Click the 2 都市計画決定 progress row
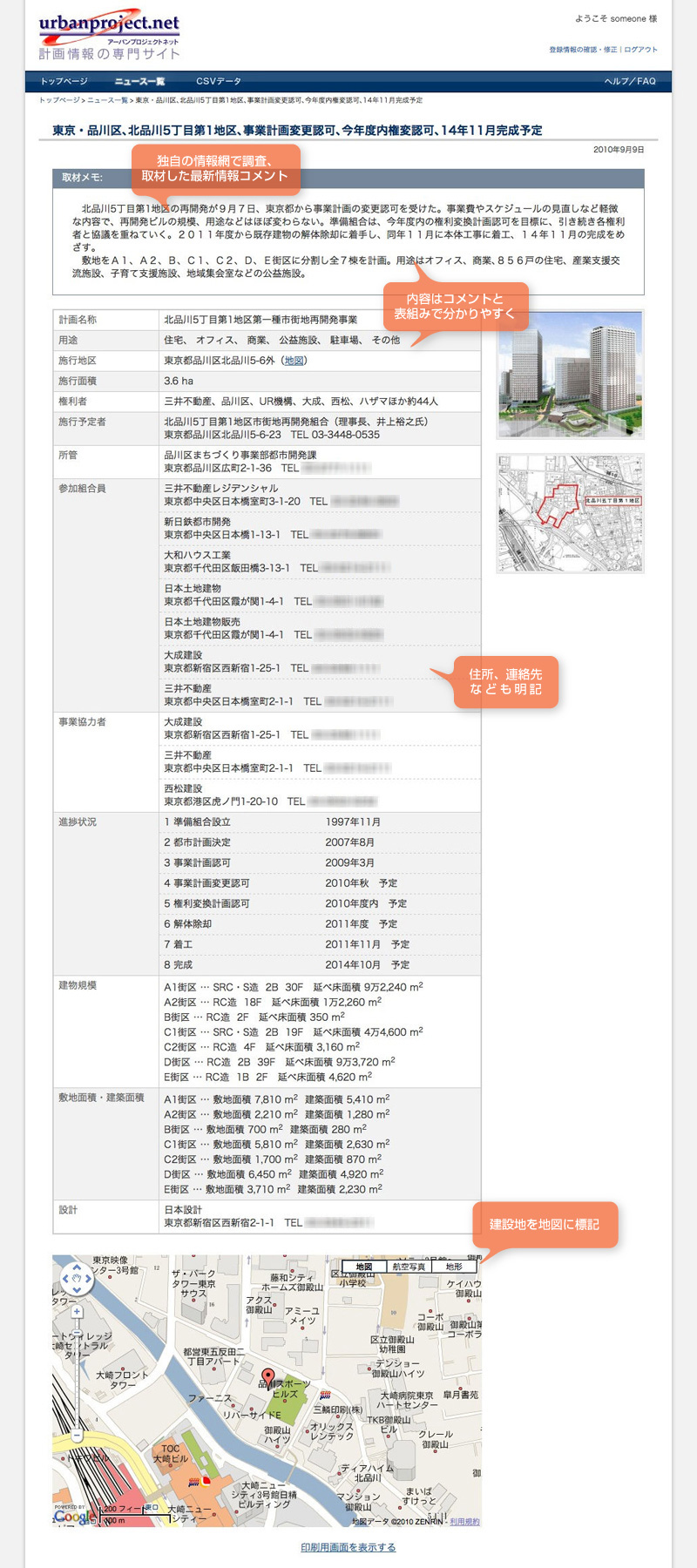Screen dimensions: 697x1568 [320, 842]
